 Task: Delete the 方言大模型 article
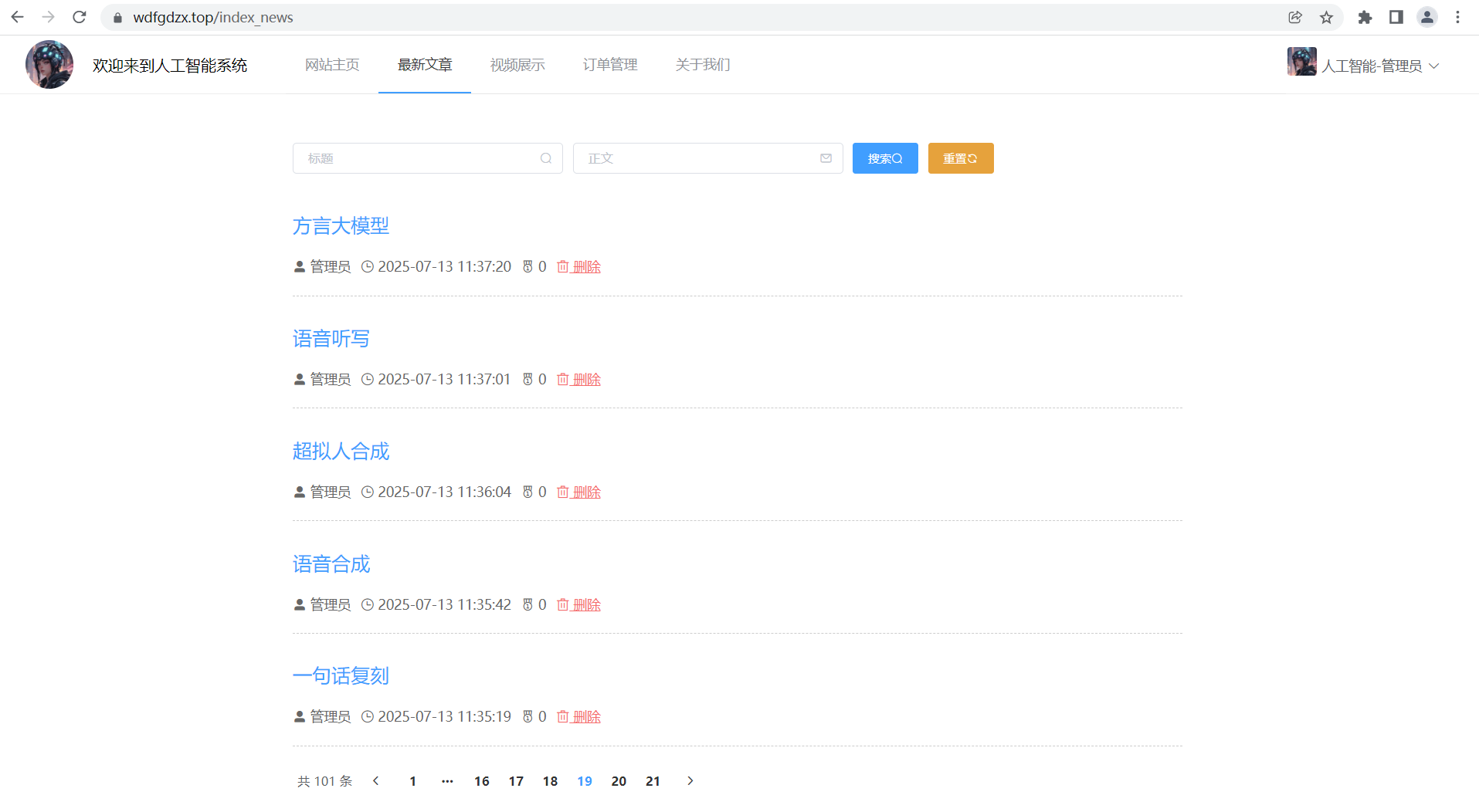pyautogui.click(x=578, y=266)
